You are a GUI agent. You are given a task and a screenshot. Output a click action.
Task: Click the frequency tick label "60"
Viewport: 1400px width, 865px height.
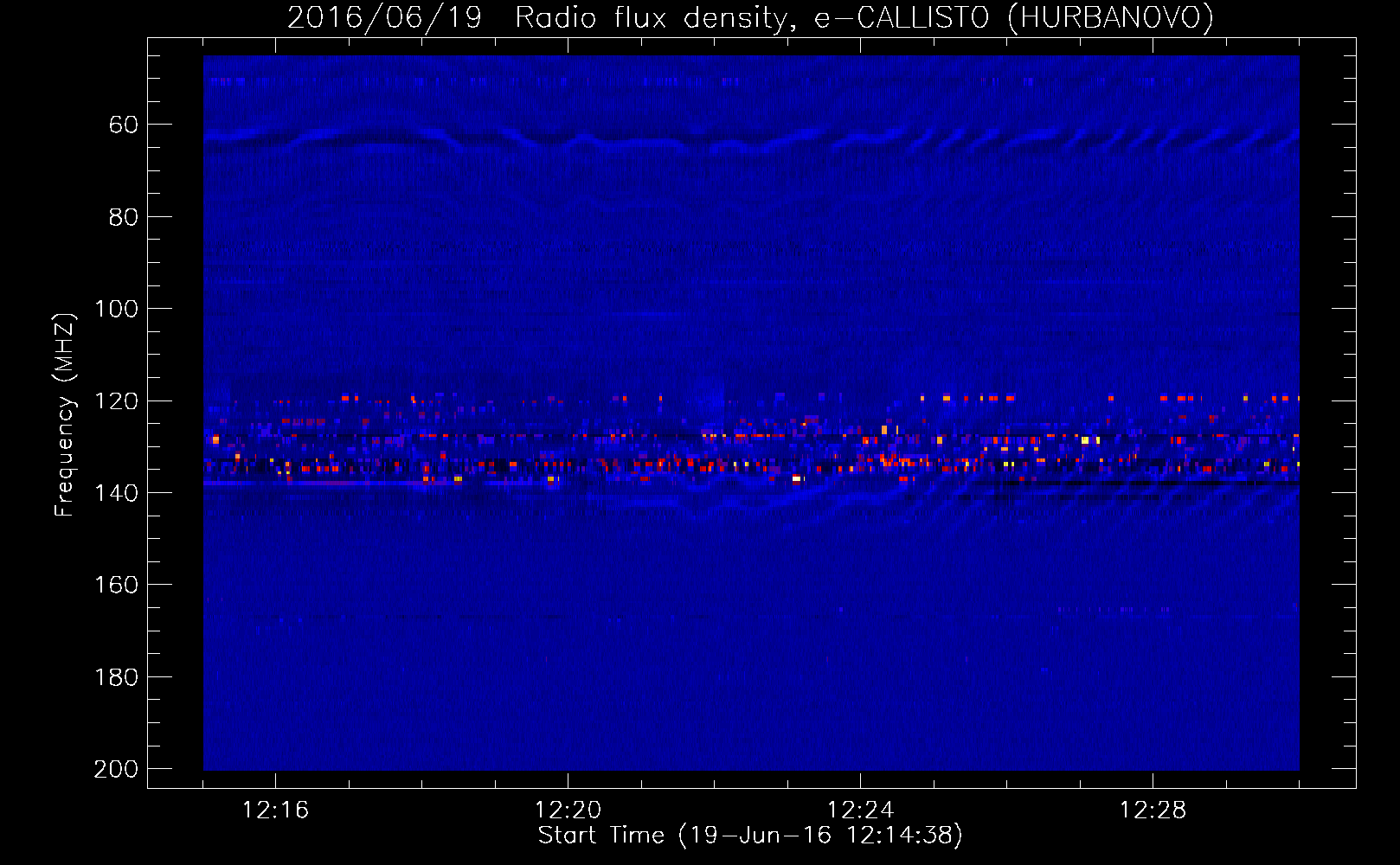(124, 125)
